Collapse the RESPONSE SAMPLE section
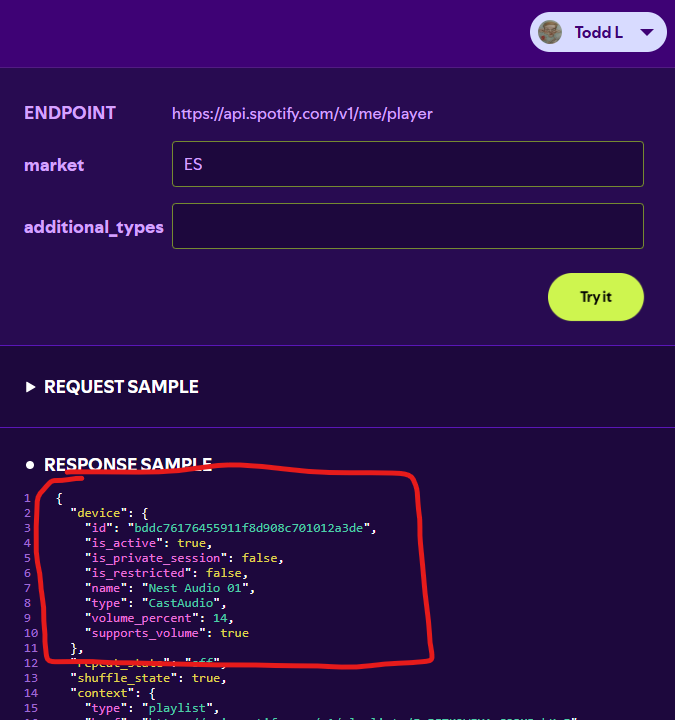This screenshot has width=675, height=720. 30,465
